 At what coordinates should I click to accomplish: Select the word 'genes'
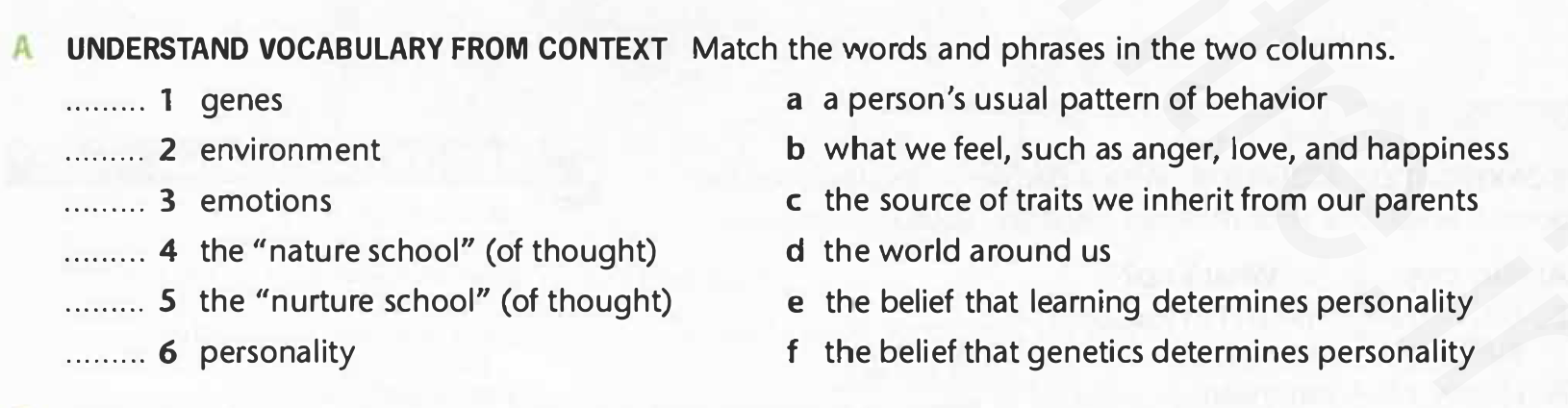click(241, 101)
